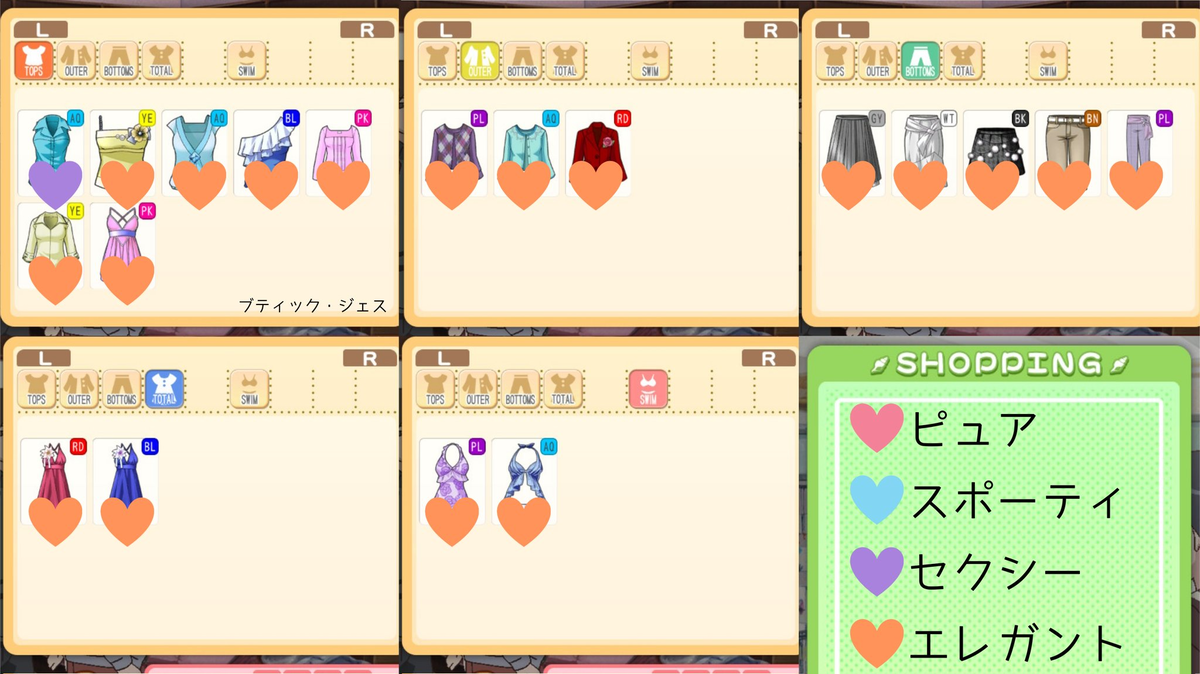The width and height of the screenshot is (1200, 674).
Task: Click the R button in BOTTOMS panel
Action: (1168, 30)
